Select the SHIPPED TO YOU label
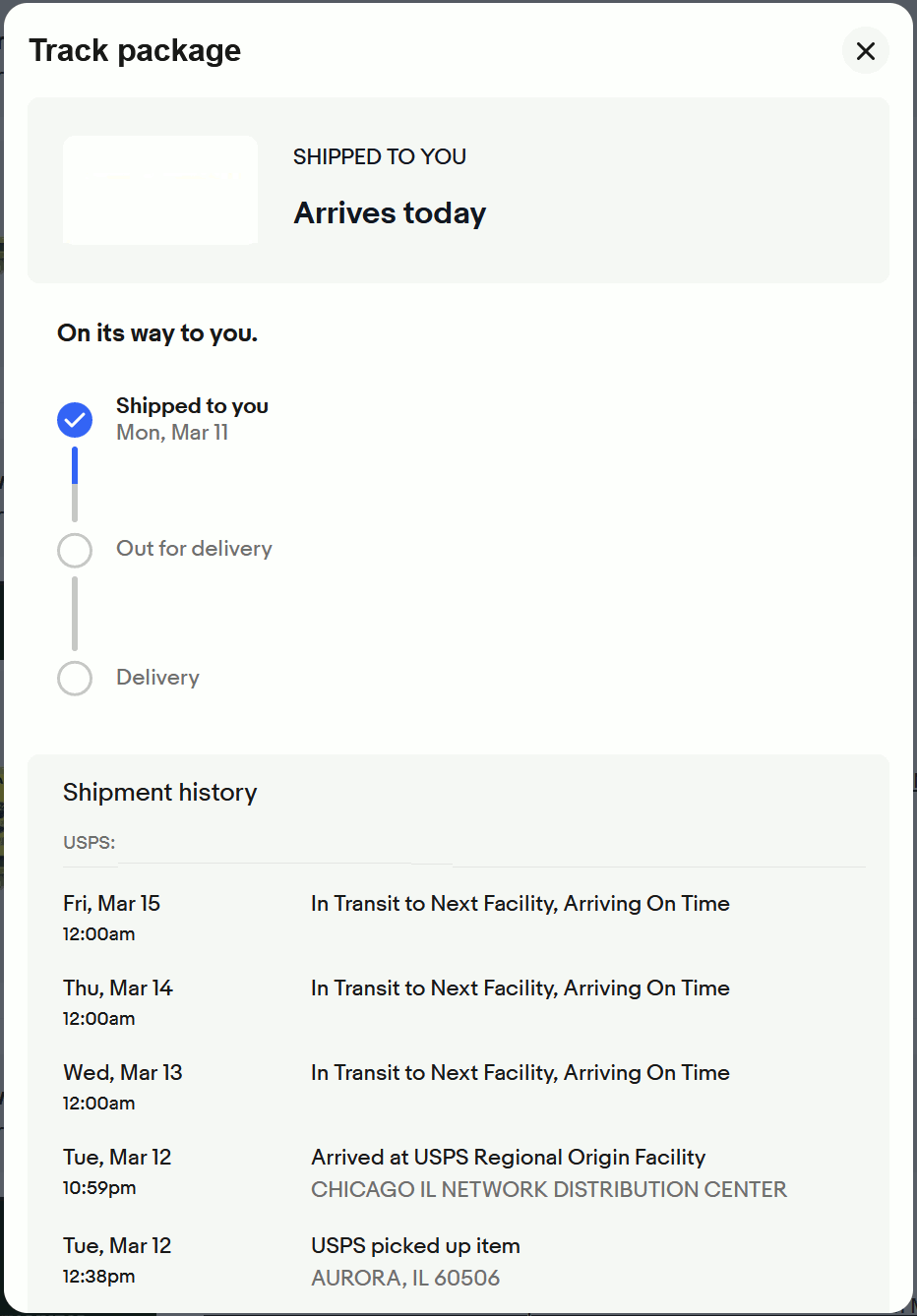This screenshot has height=1316, width=917. click(379, 155)
